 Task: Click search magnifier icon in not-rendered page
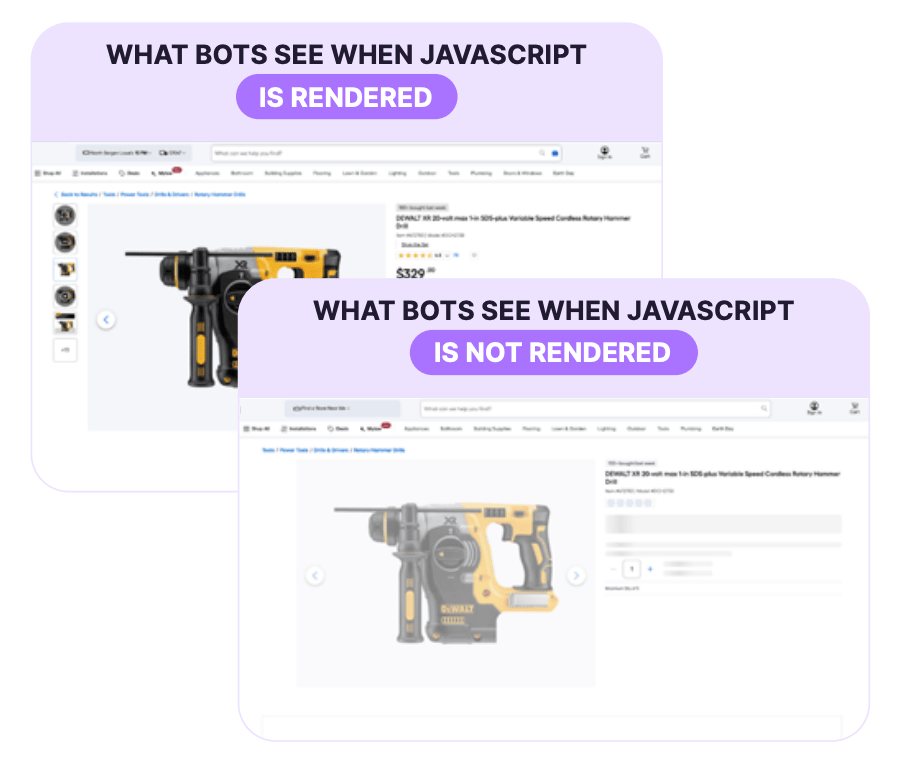click(764, 409)
